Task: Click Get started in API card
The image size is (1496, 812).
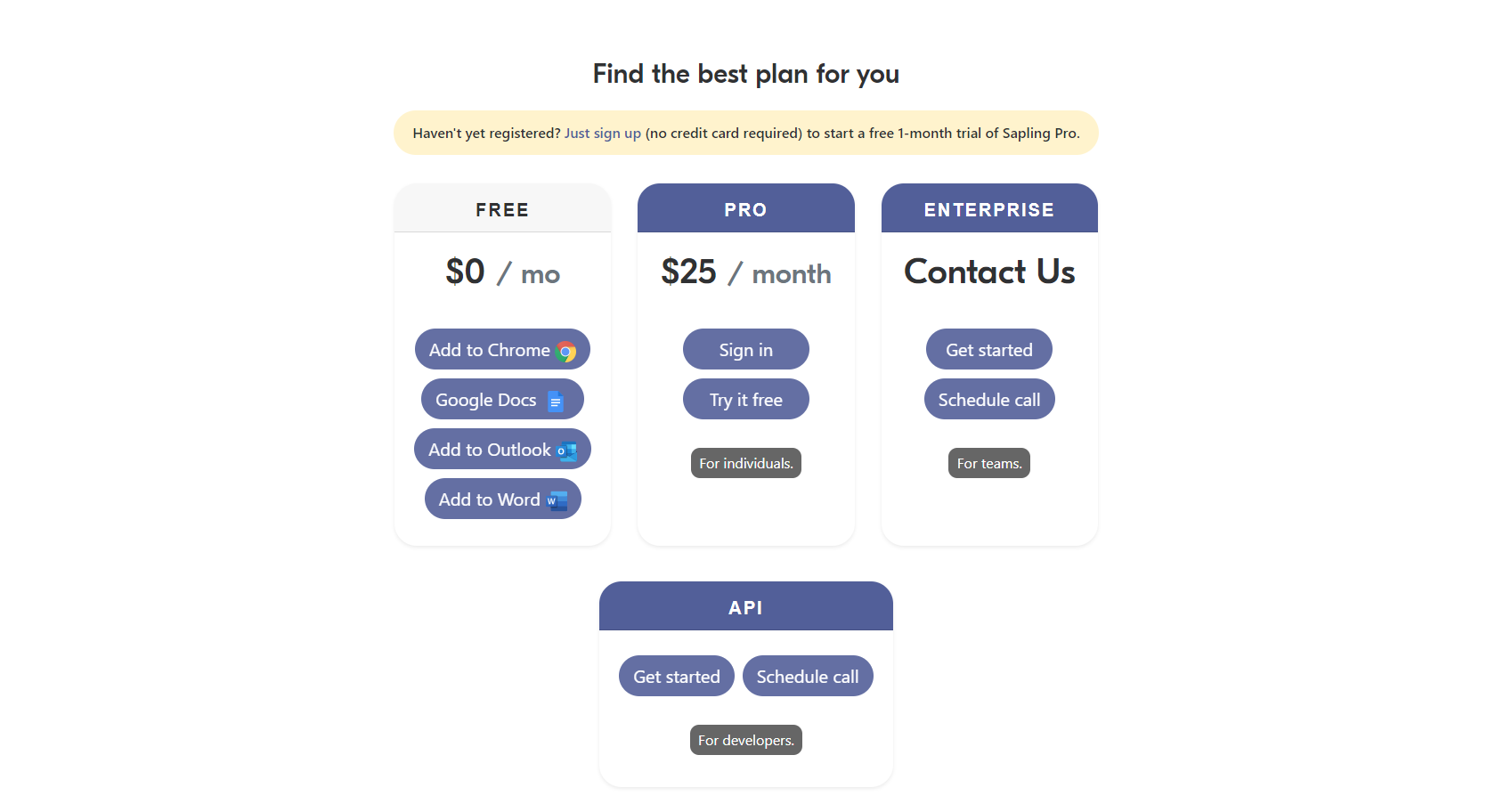Action: pyautogui.click(x=677, y=676)
